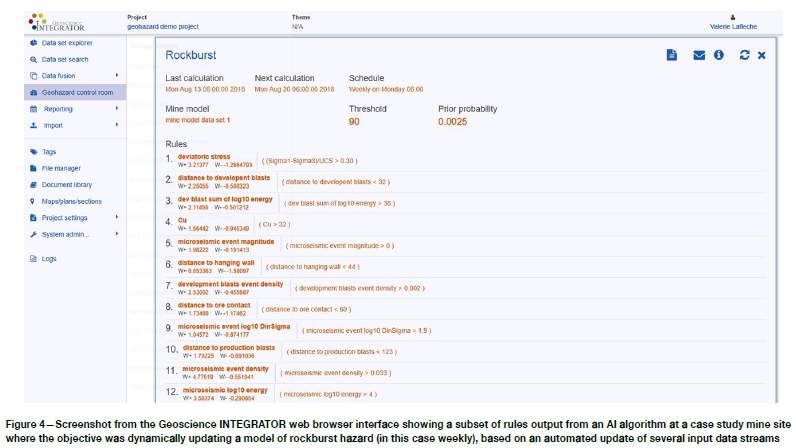
Task: Open Tags in the sidebar
Action: coord(49,152)
